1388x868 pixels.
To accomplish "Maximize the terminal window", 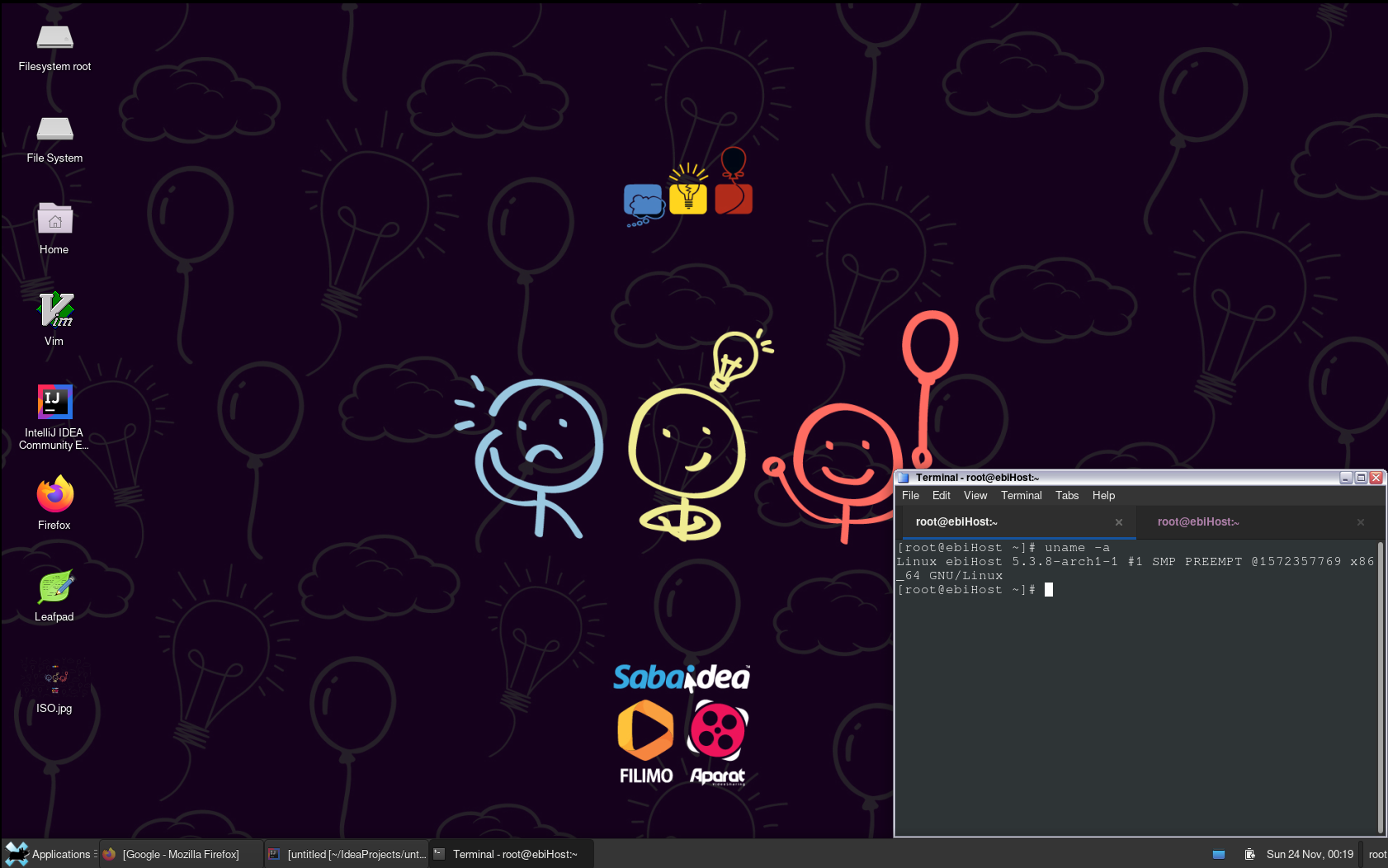I will pos(1361,478).
